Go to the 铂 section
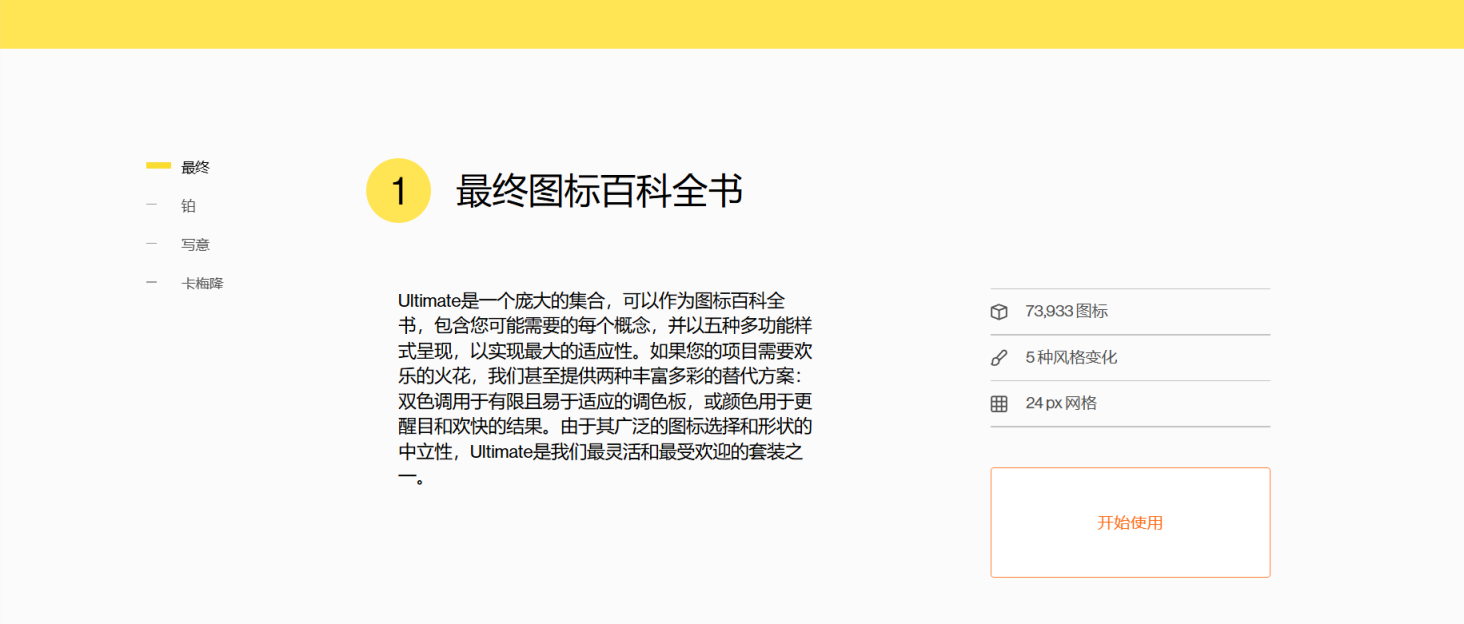 188,206
